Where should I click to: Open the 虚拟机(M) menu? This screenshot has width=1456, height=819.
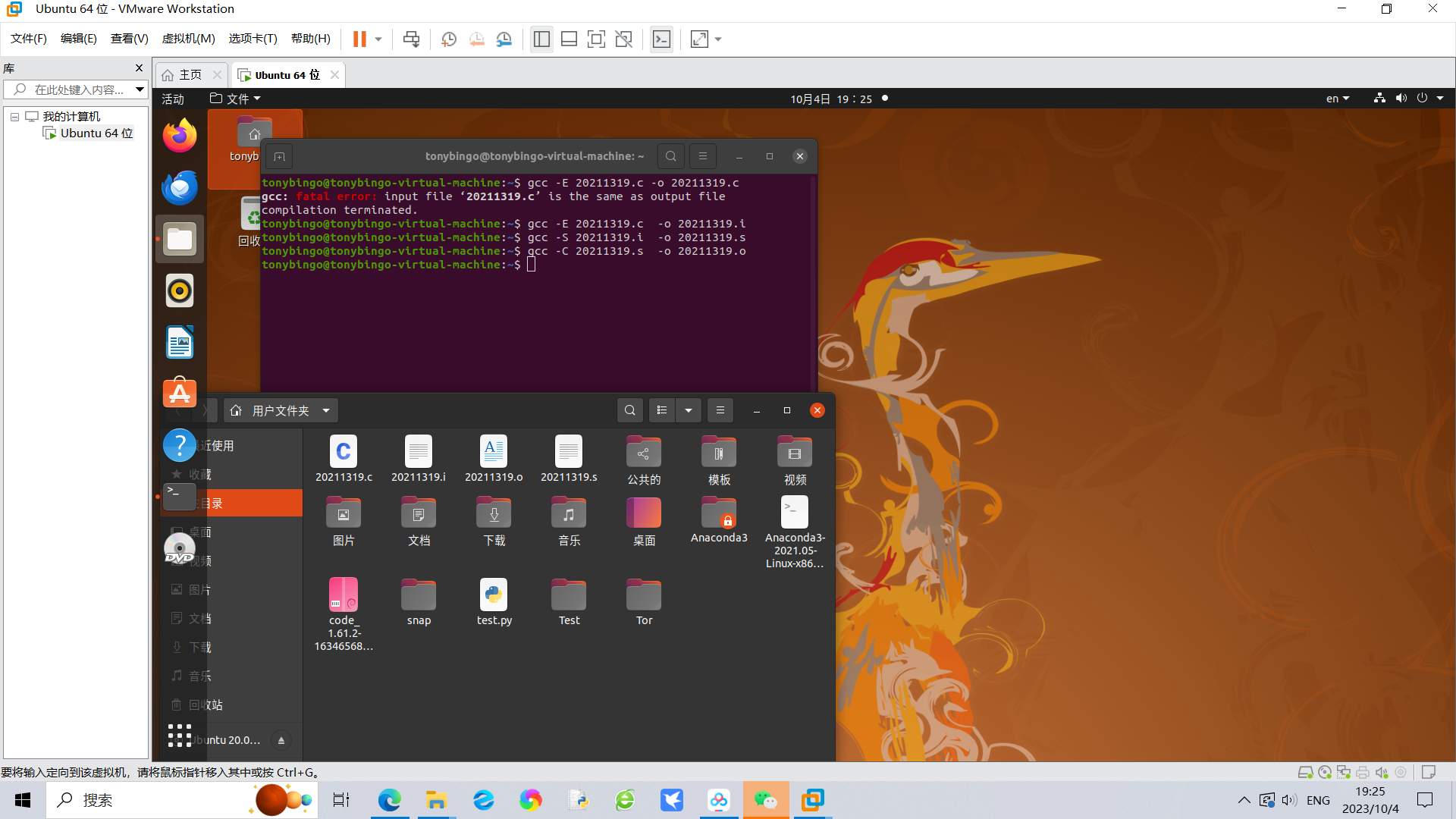(188, 39)
